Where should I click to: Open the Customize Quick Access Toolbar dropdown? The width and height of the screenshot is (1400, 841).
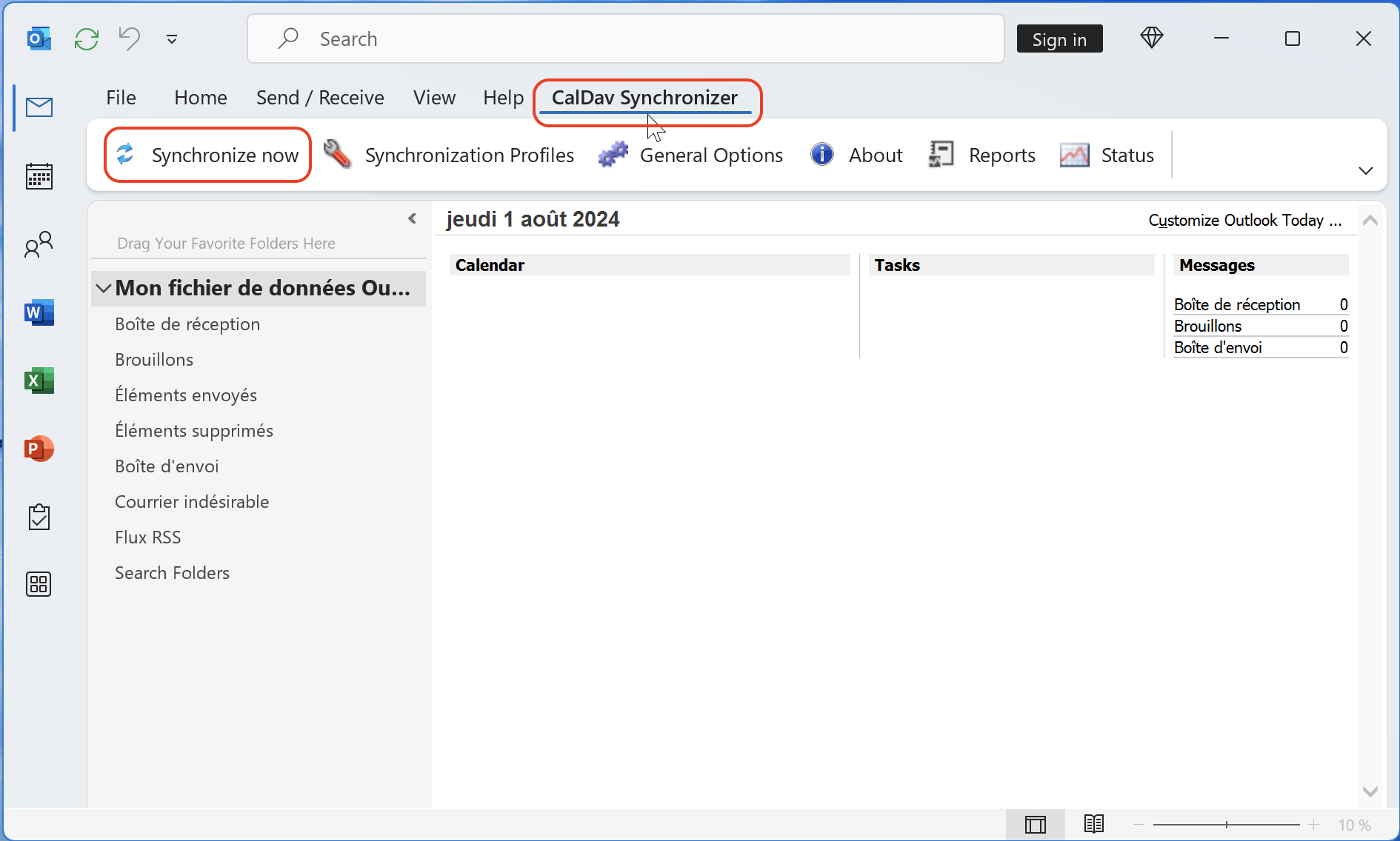click(x=172, y=39)
